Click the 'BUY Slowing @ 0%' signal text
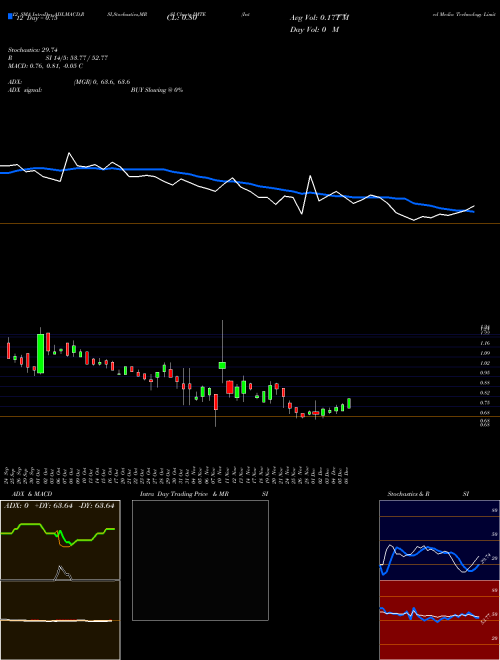The width and height of the screenshot is (500, 660). tap(157, 90)
